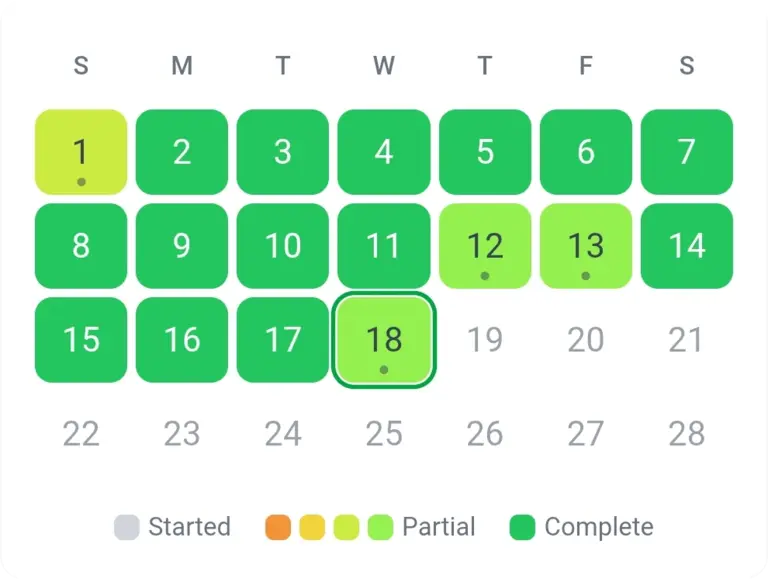This screenshot has height=579, width=768.
Task: Select the yellow legend swatch
Action: pyautogui.click(x=312, y=527)
